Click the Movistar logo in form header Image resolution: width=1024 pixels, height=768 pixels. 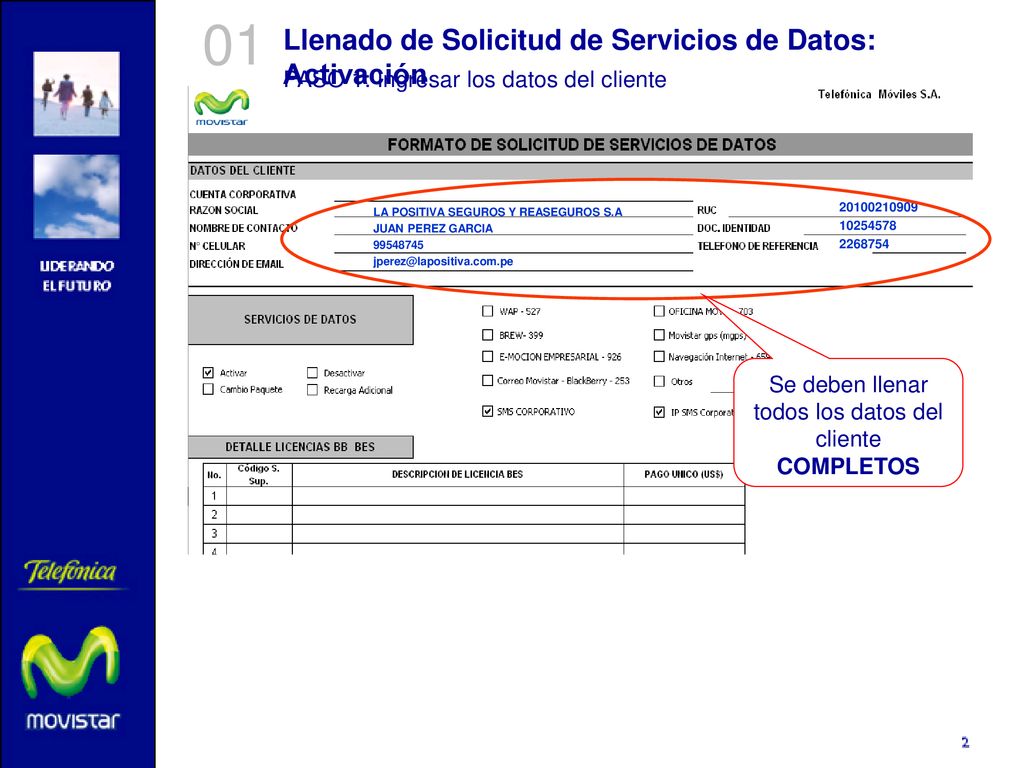pyautogui.click(x=221, y=107)
